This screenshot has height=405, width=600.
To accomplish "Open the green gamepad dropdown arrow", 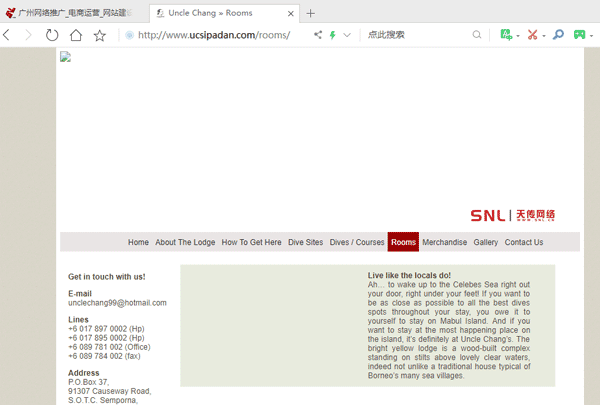I will [x=591, y=35].
